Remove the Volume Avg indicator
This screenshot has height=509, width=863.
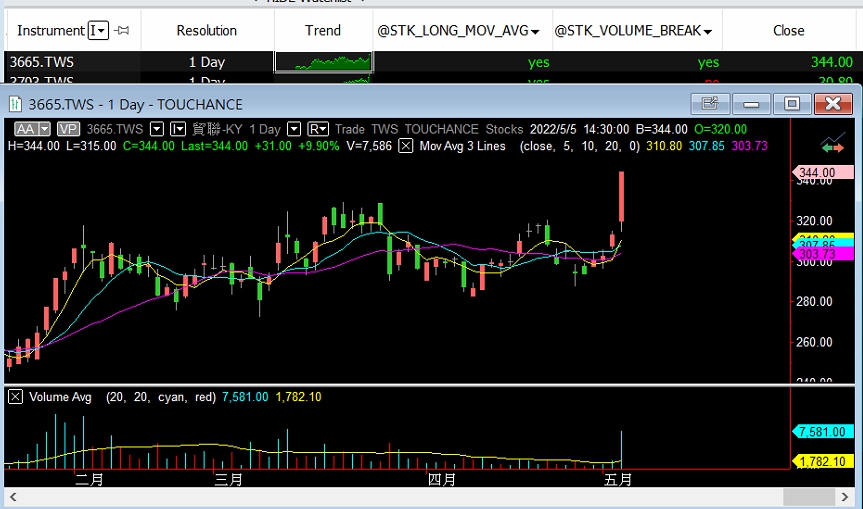15,397
